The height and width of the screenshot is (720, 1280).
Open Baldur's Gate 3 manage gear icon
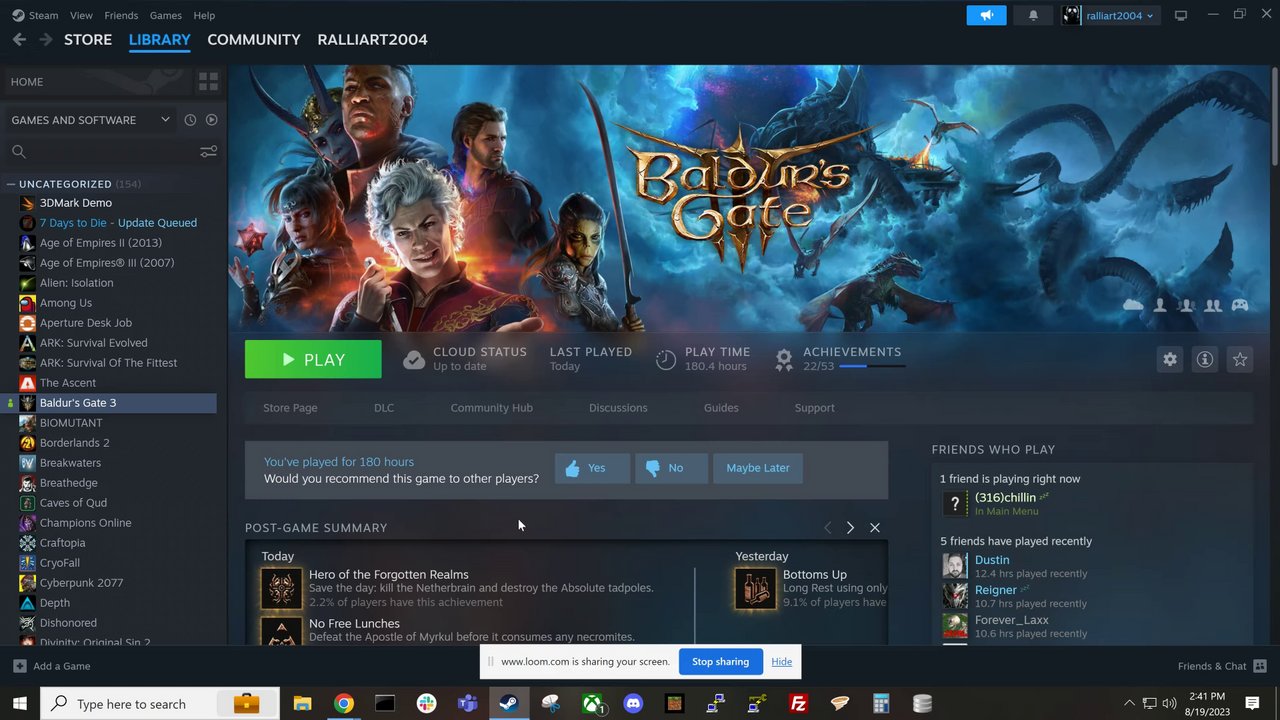[x=1169, y=359]
